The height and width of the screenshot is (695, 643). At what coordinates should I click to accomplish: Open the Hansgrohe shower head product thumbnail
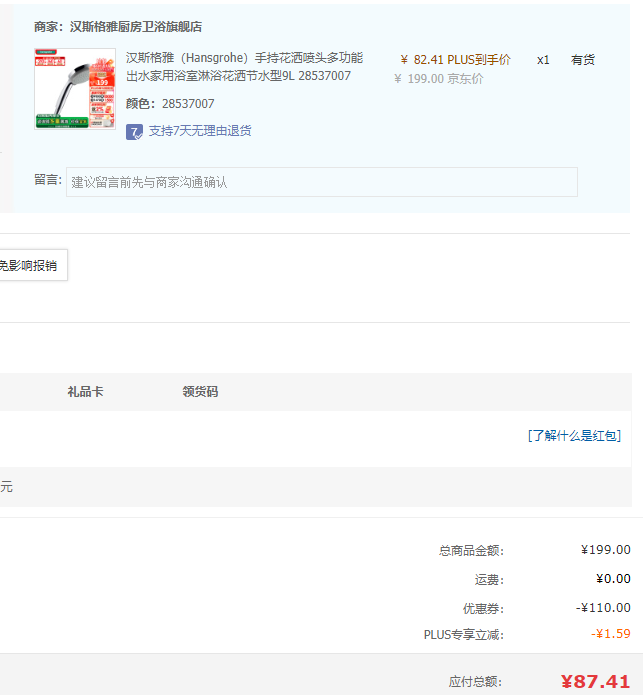[x=75, y=89]
